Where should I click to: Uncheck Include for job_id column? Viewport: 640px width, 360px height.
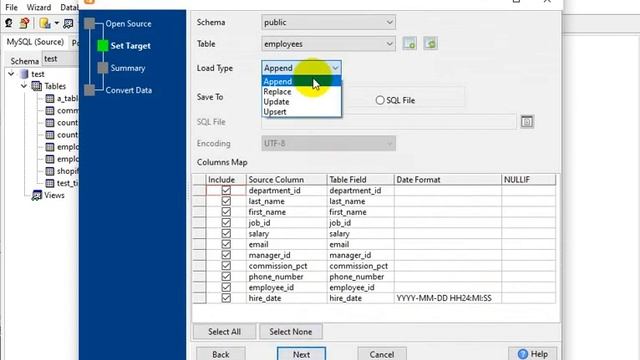(x=226, y=223)
